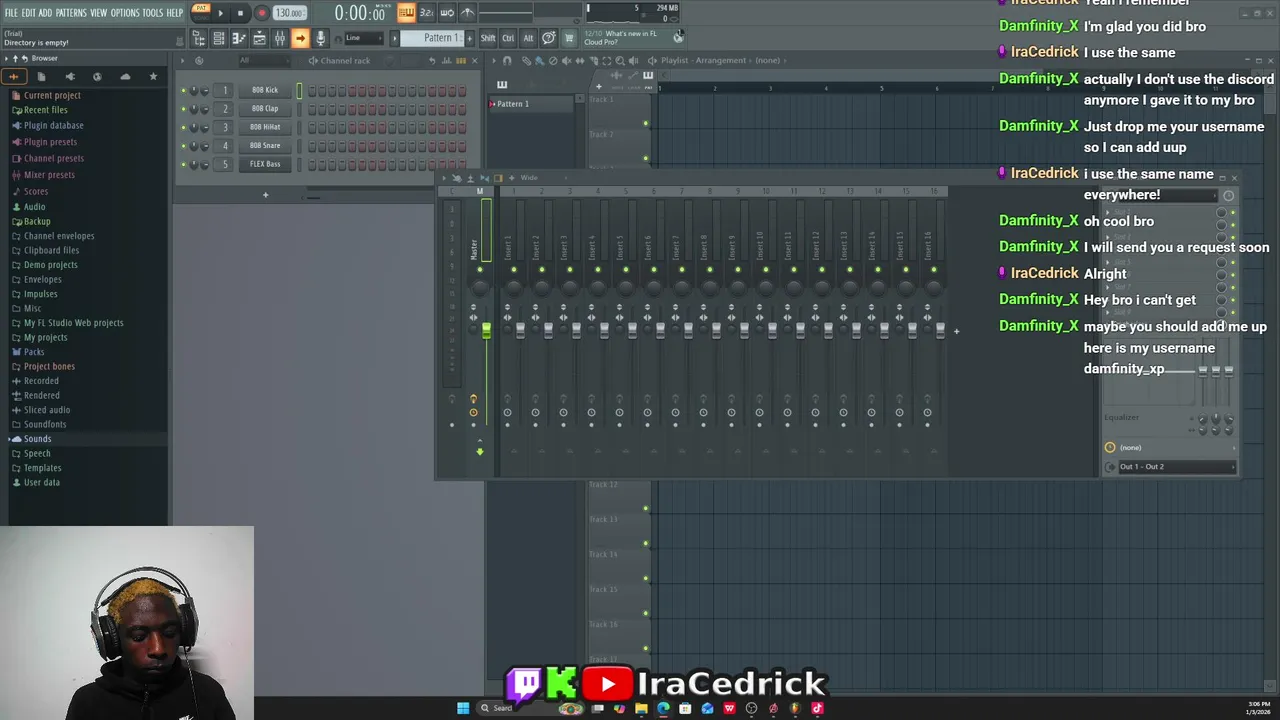Click the orange arrow toolbar button
This screenshot has height=720, width=1280.
click(300, 38)
